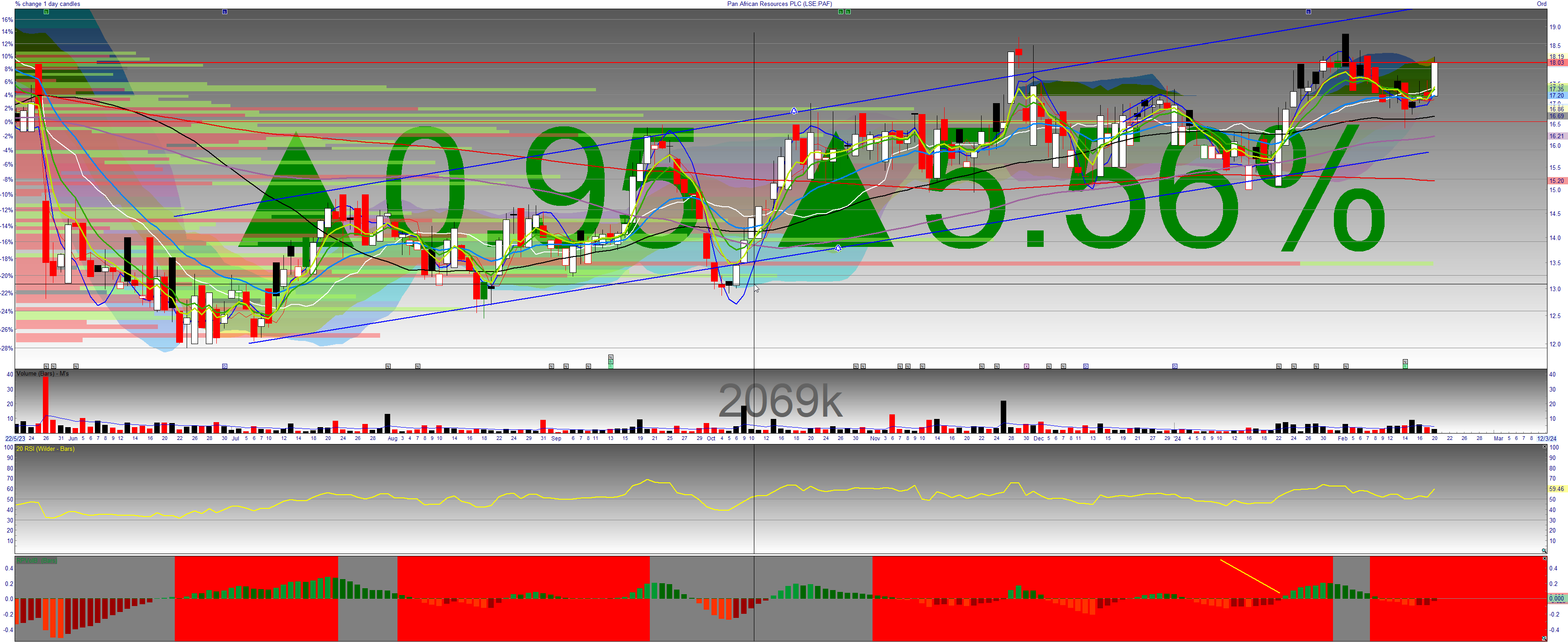1568x643 pixels.
Task: Zoom the RSI pane using its magnifier icon
Action: point(1544,550)
